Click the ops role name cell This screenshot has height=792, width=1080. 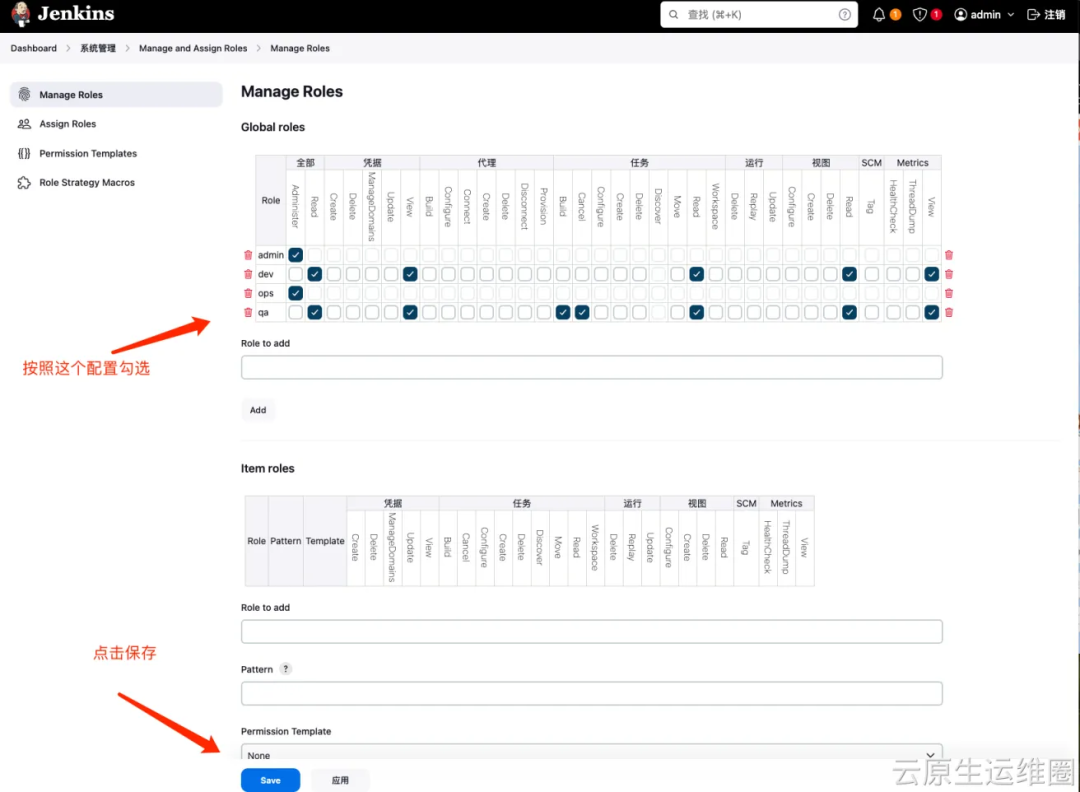271,293
